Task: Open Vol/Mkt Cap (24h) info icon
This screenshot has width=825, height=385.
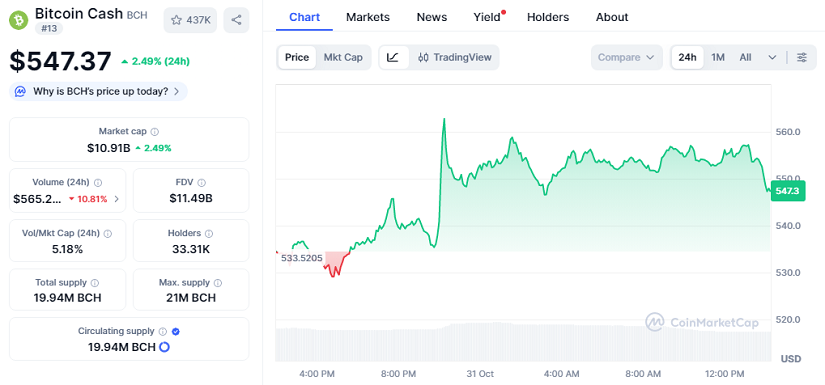Action: [108, 234]
